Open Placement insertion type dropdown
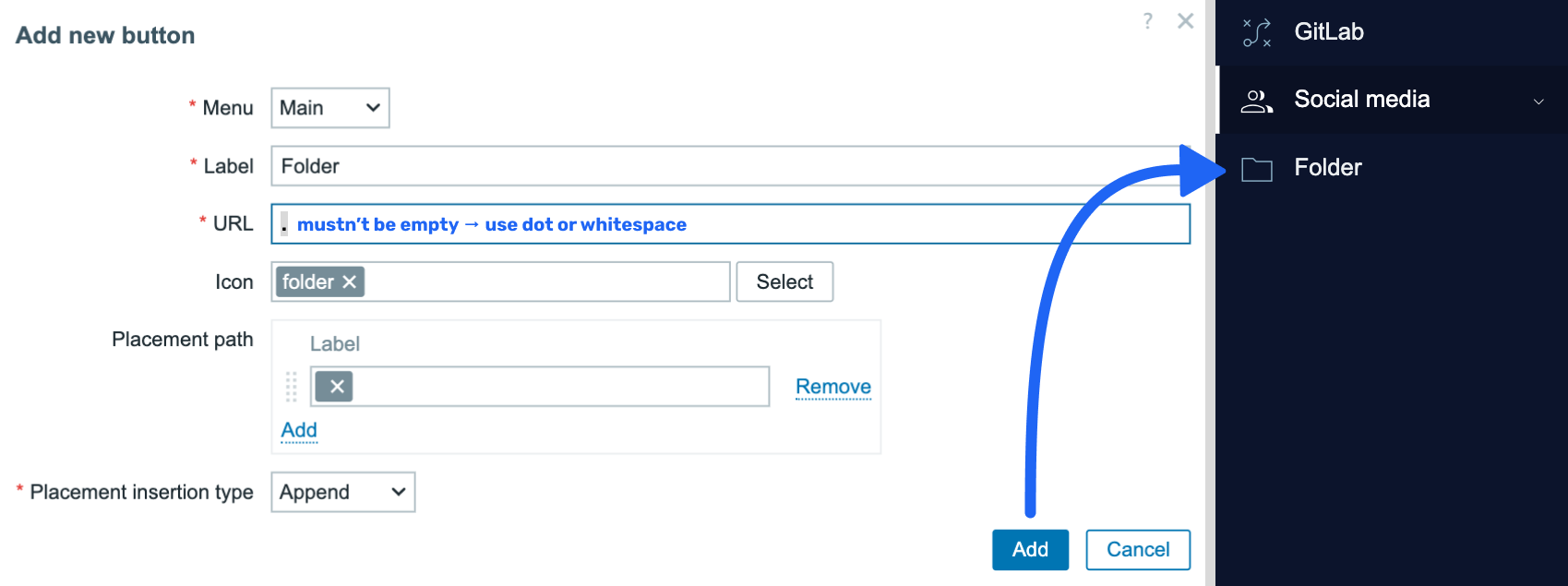 coord(342,492)
